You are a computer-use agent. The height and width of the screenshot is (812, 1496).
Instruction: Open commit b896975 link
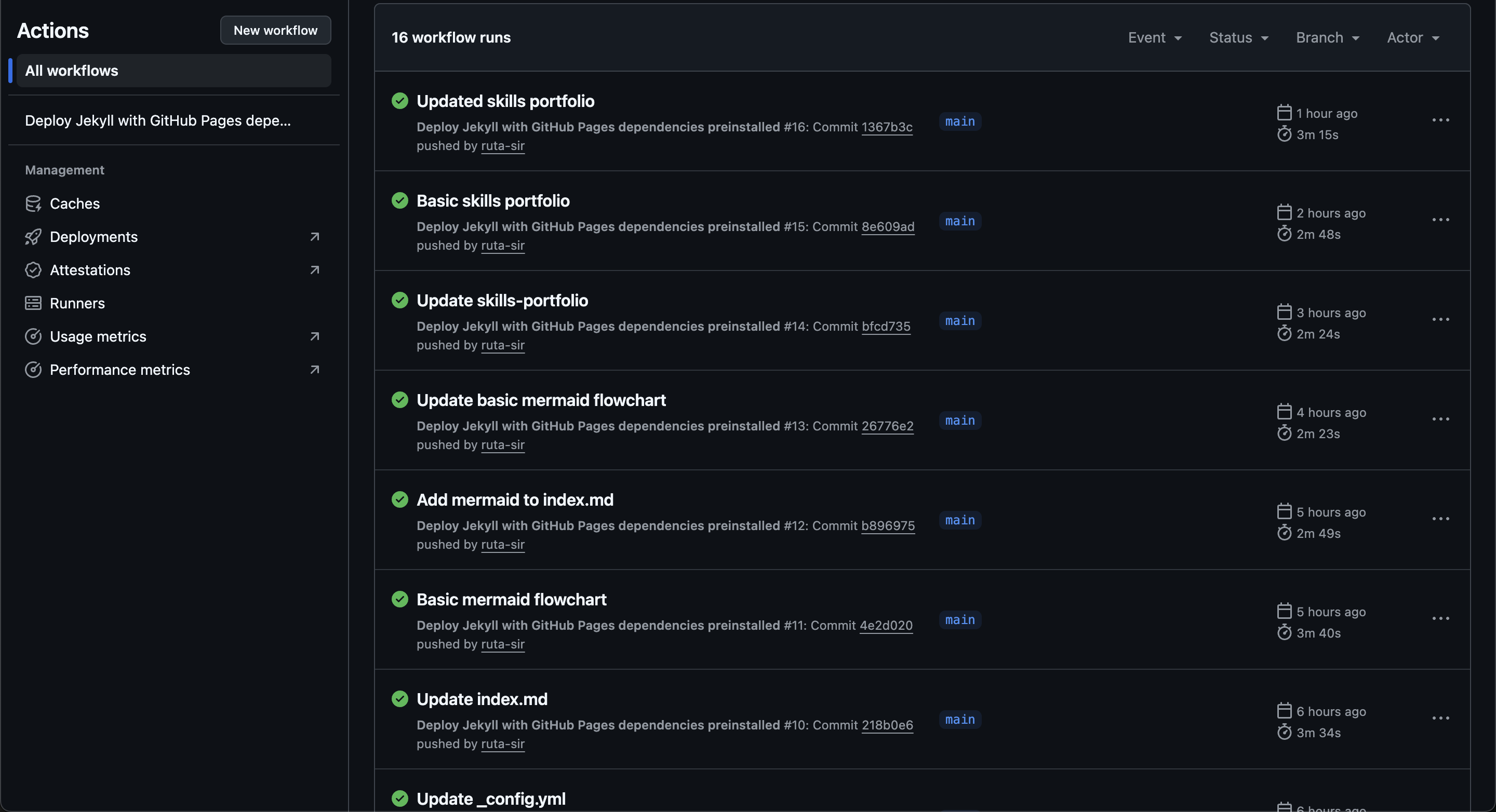click(888, 525)
